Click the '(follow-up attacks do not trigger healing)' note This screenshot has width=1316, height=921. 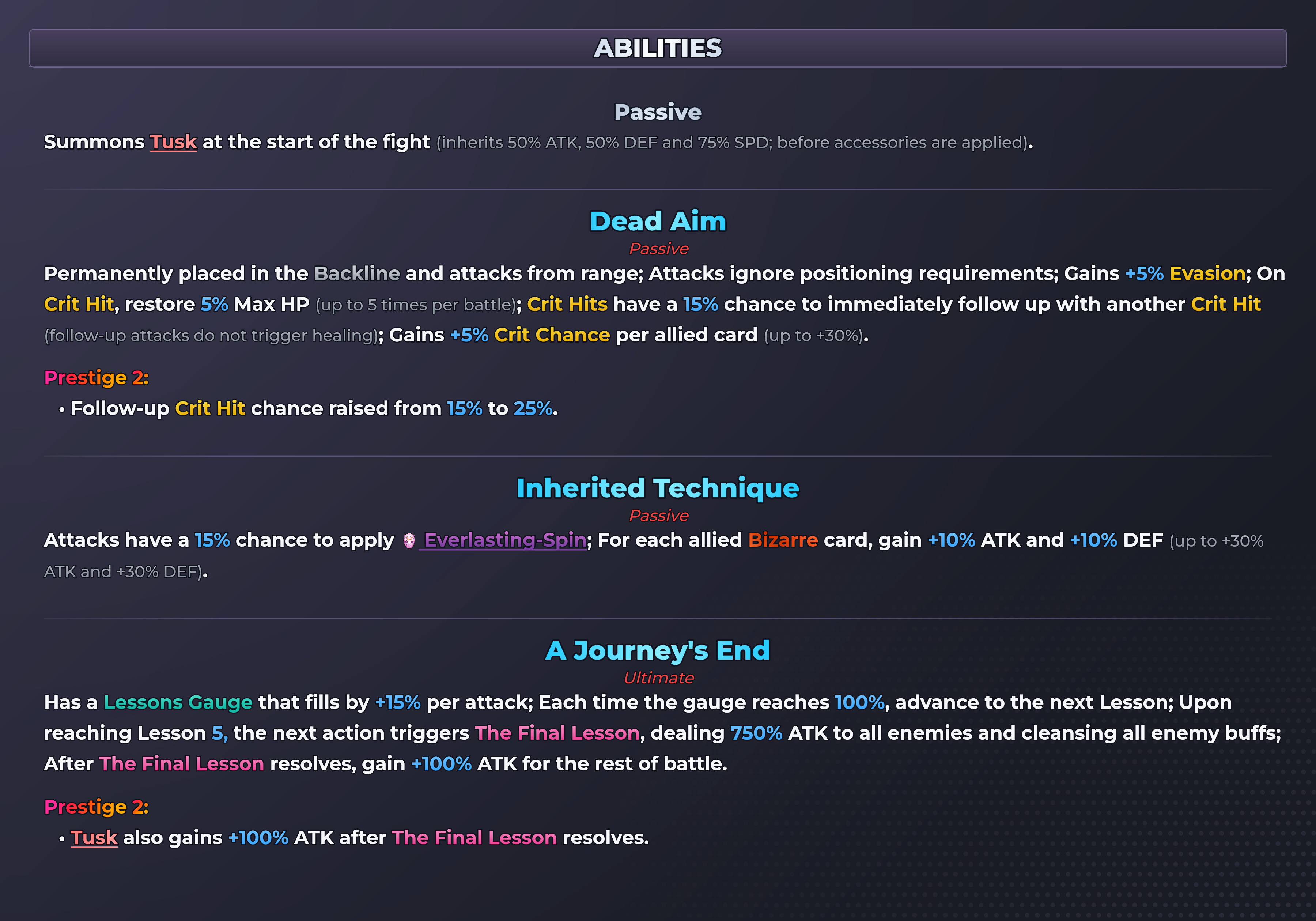212,336
